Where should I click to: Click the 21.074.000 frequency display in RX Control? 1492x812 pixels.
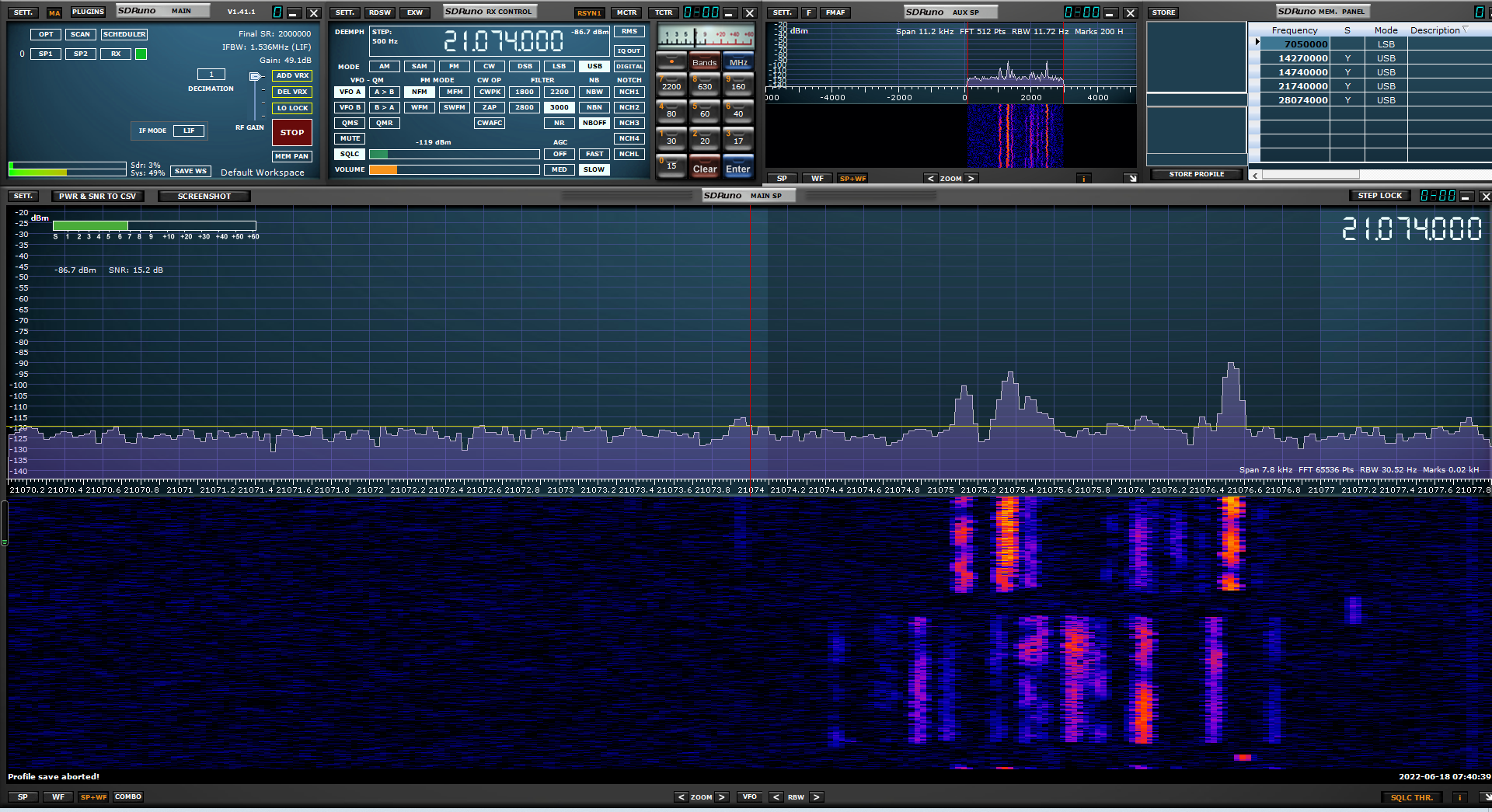(504, 40)
